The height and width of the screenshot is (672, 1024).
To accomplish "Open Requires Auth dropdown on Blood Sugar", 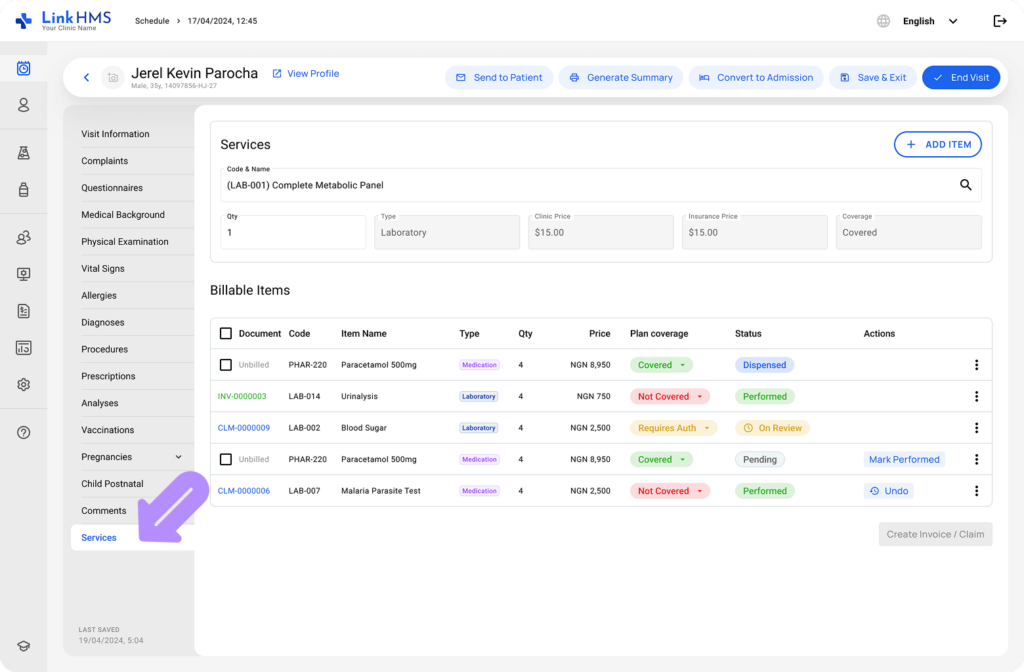I will [673, 428].
